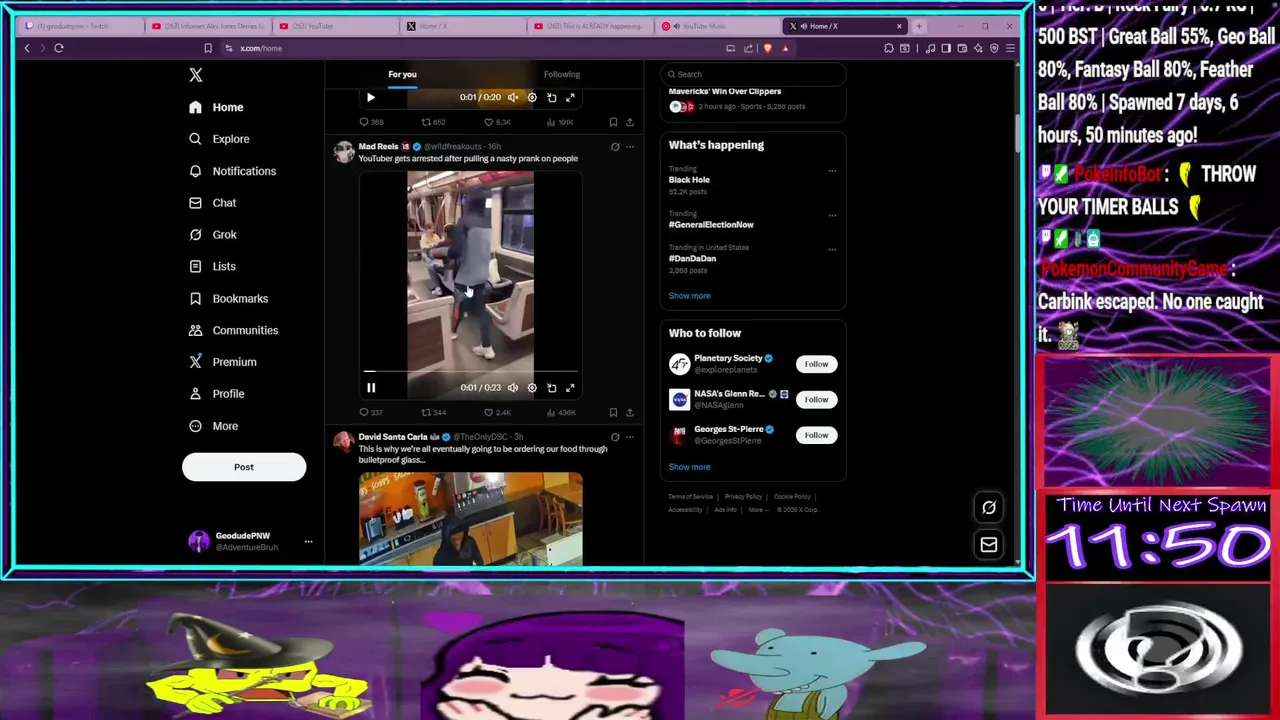Open Lists from the sidebar
Screen dimensions: 1280x720
click(212, 267)
